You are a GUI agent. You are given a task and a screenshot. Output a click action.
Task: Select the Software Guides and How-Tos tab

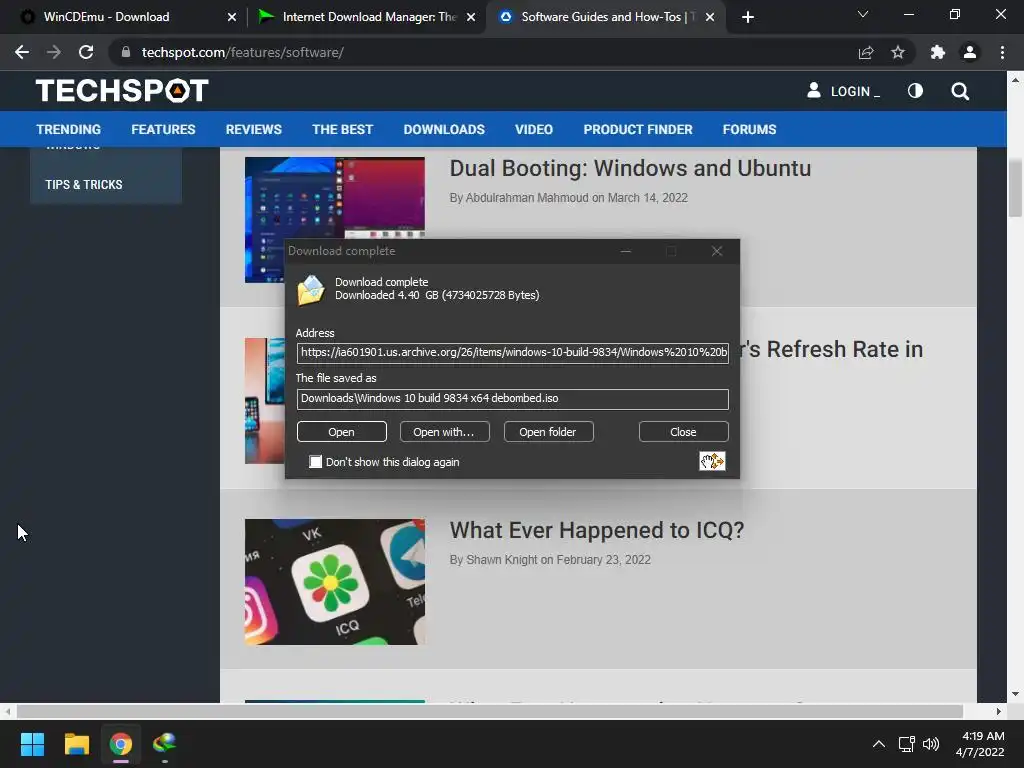[607, 17]
